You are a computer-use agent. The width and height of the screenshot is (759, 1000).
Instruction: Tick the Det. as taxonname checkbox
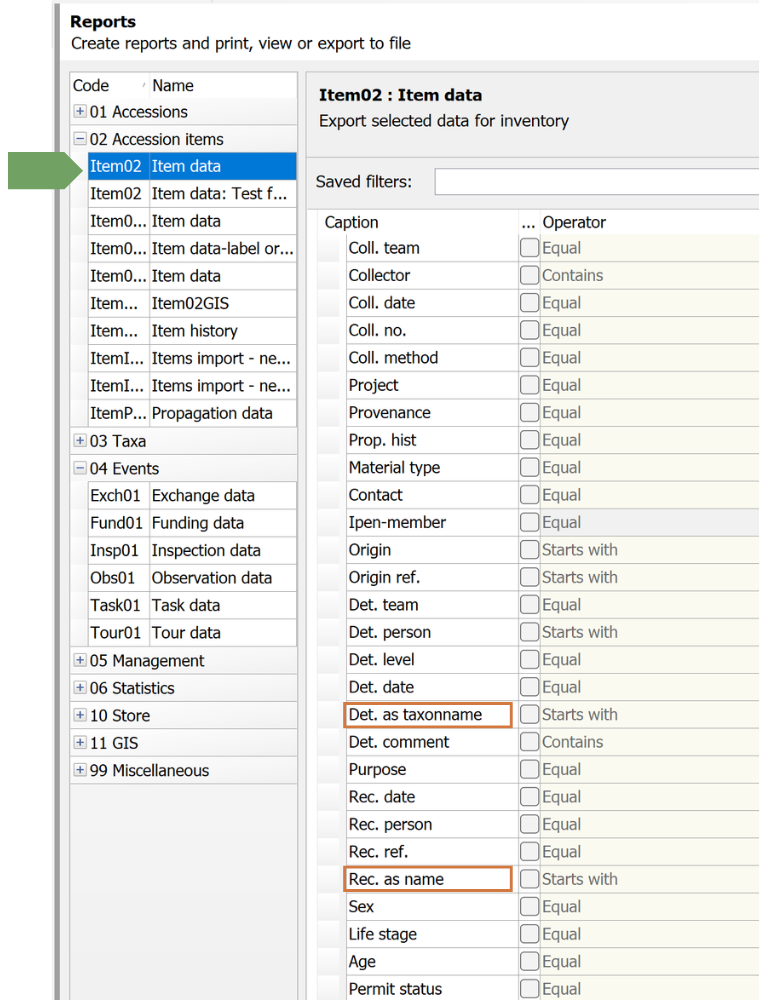[x=529, y=714]
